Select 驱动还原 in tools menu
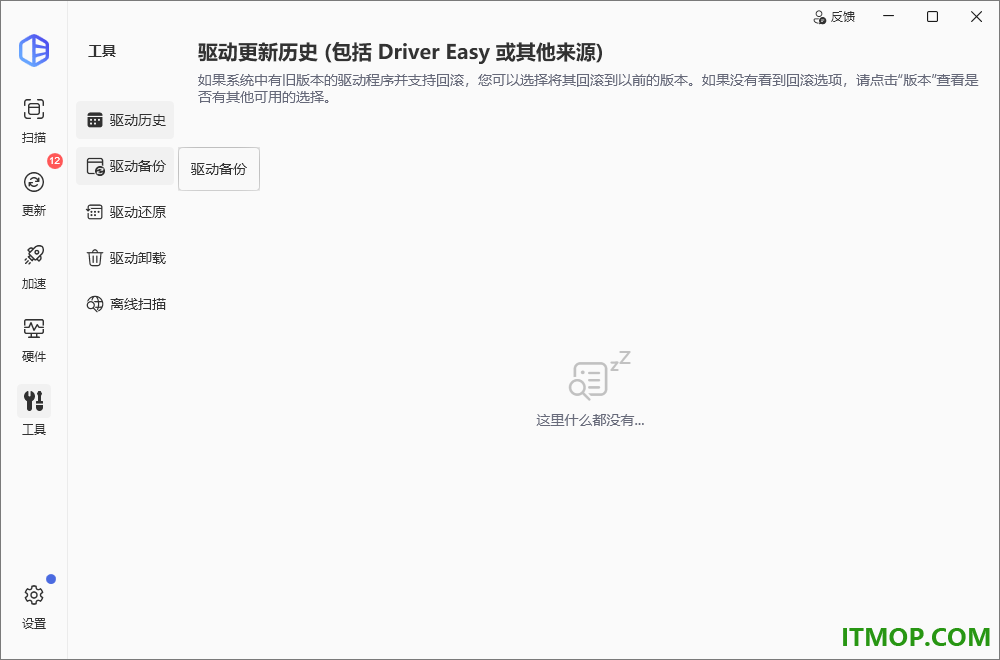 125,212
